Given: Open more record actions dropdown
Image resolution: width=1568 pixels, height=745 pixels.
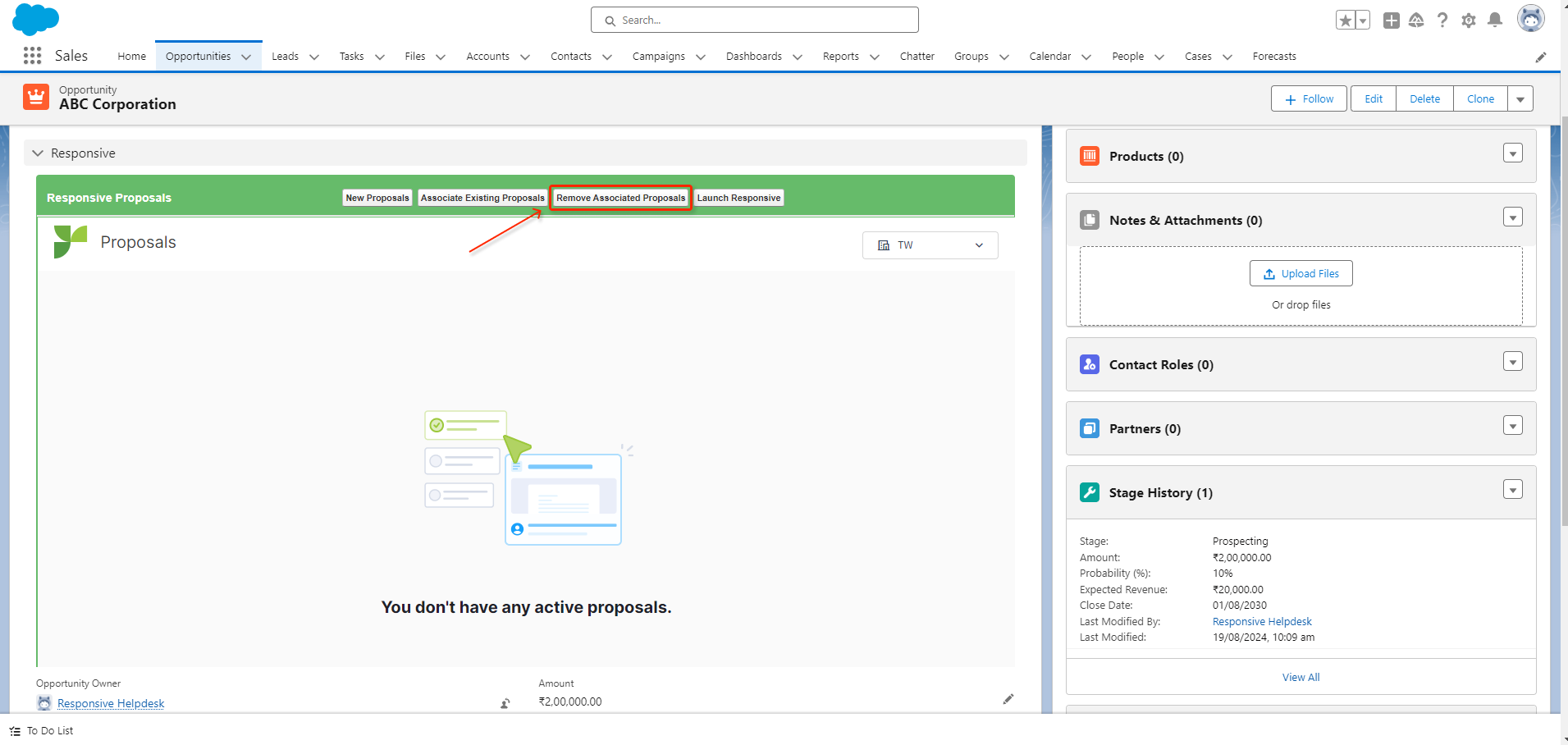Looking at the screenshot, I should pyautogui.click(x=1520, y=98).
